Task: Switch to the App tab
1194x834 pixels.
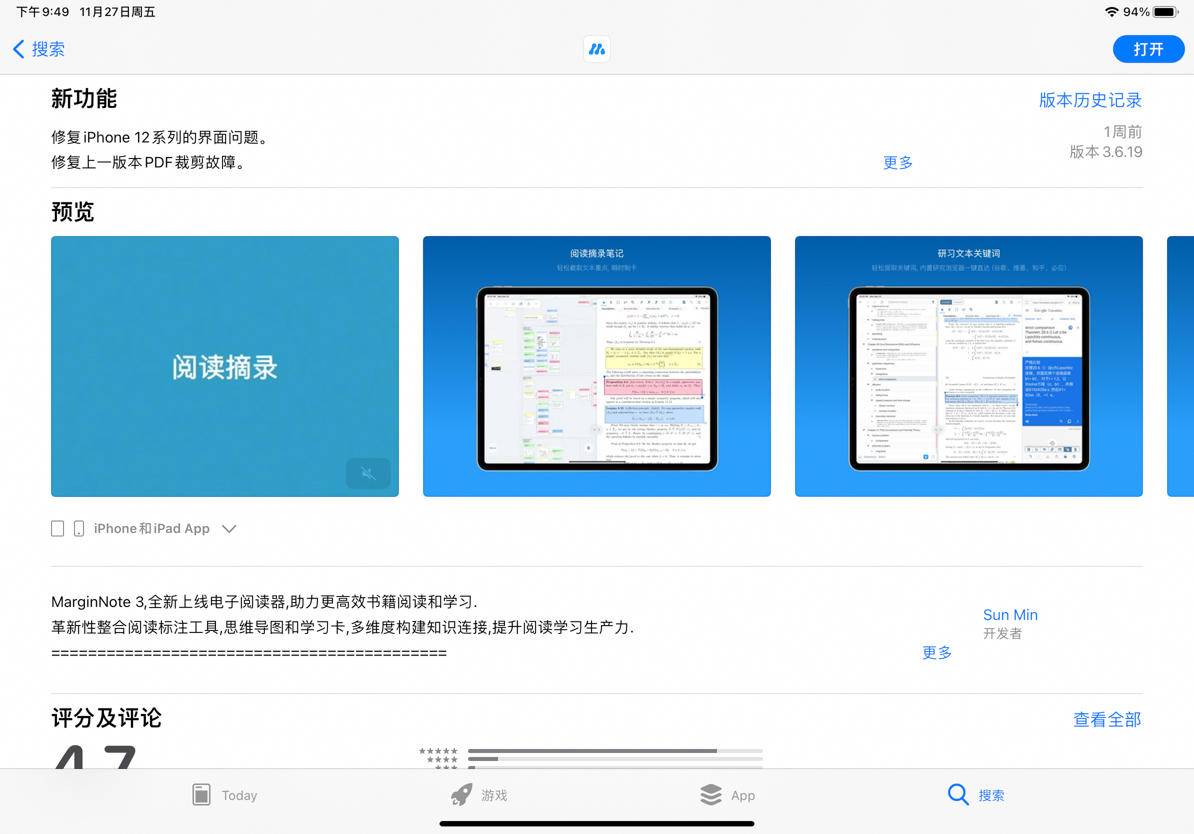Action: tap(727, 795)
